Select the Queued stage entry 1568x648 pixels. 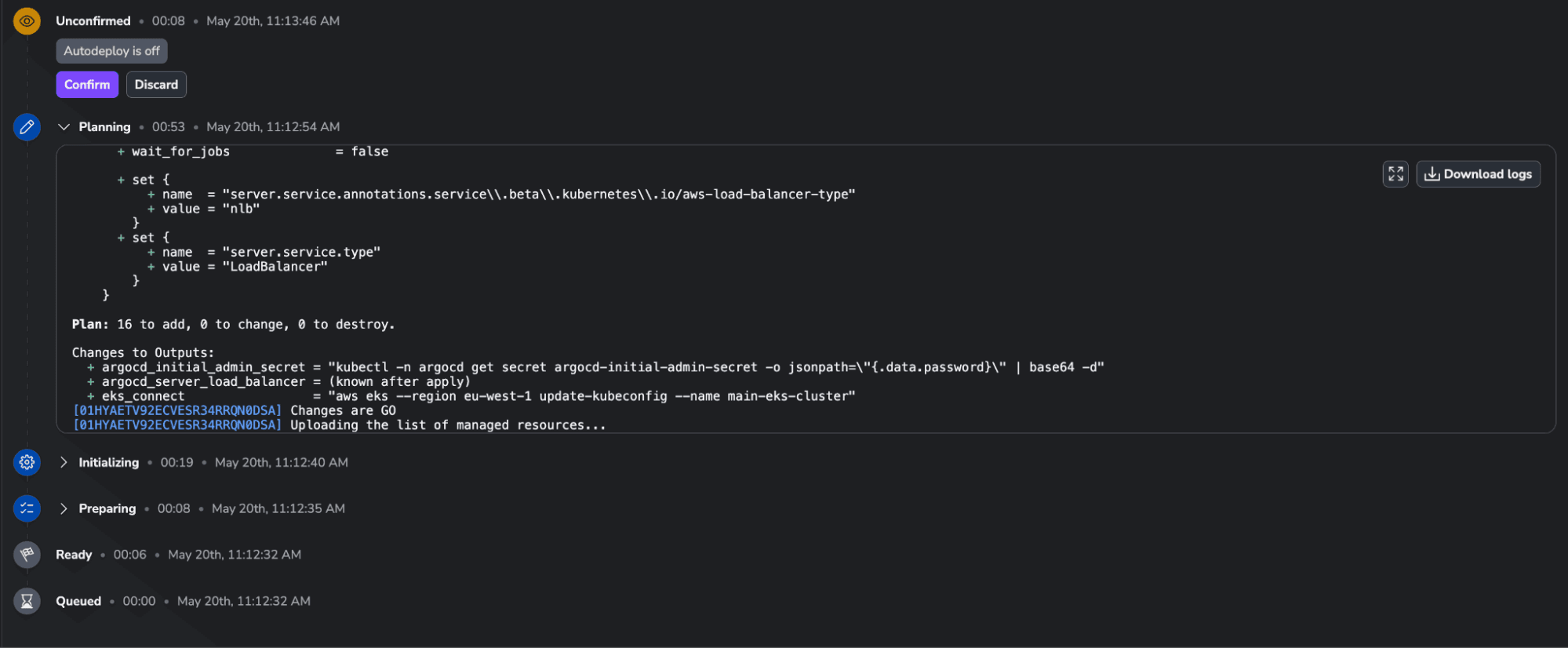(78, 601)
